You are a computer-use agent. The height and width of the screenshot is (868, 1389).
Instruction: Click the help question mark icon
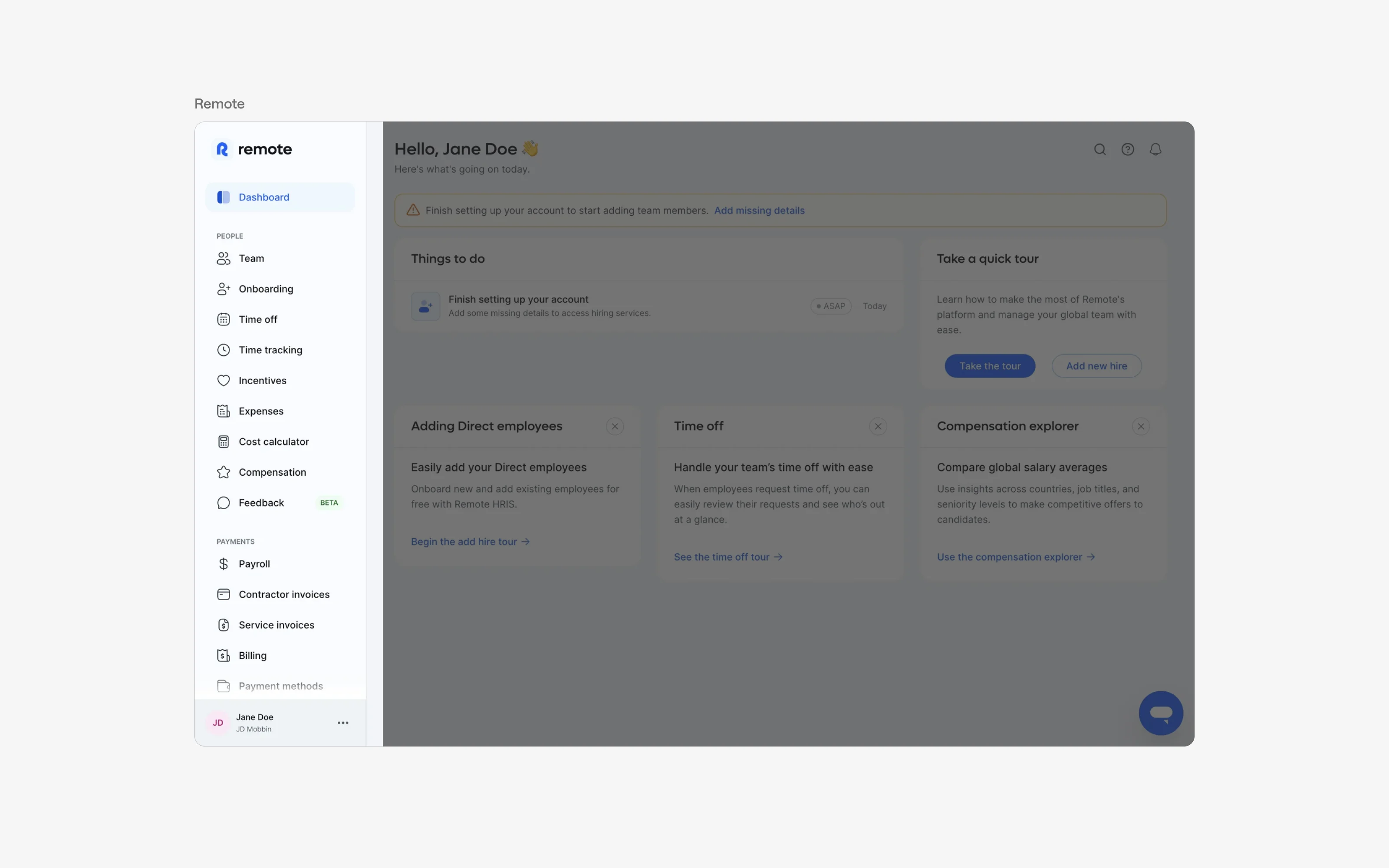[x=1127, y=149]
